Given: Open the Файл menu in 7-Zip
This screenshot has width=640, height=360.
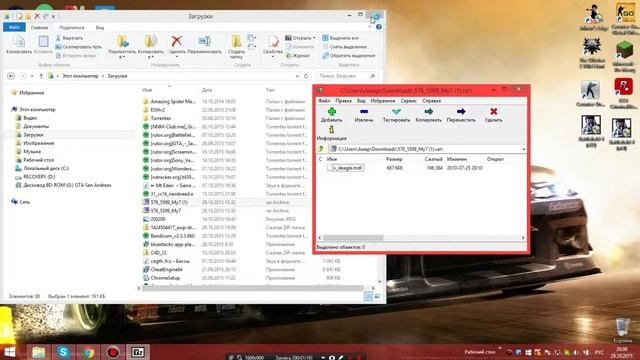Looking at the screenshot, I should point(324,100).
